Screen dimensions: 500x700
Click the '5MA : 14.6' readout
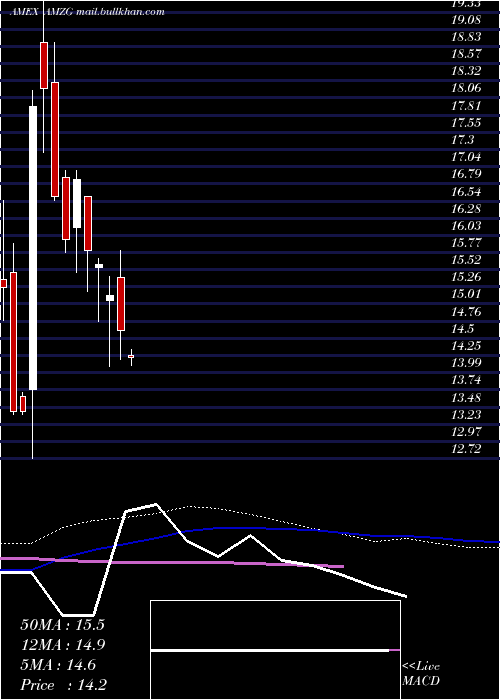point(58,665)
